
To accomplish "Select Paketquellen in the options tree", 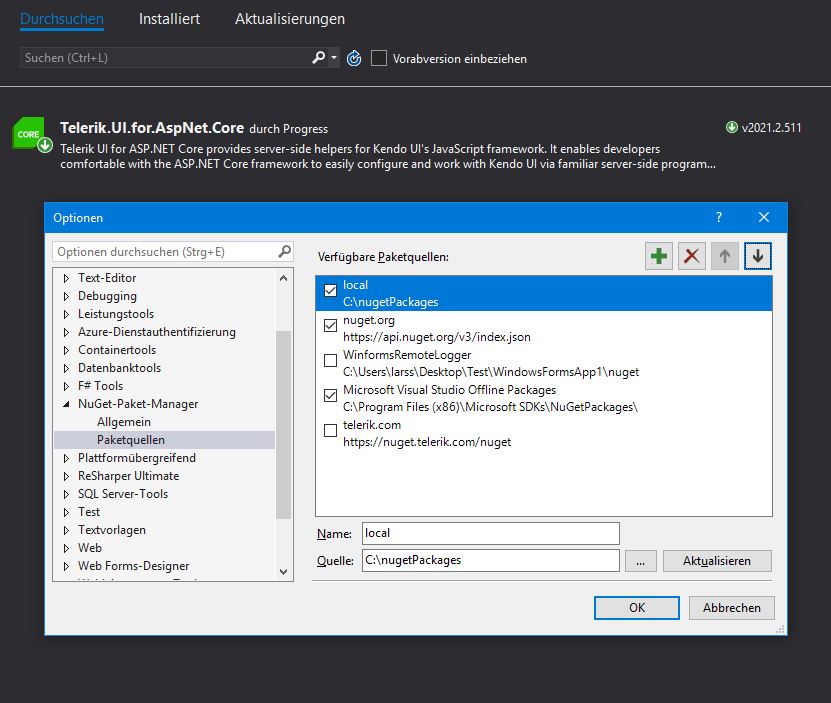I will pos(131,440).
